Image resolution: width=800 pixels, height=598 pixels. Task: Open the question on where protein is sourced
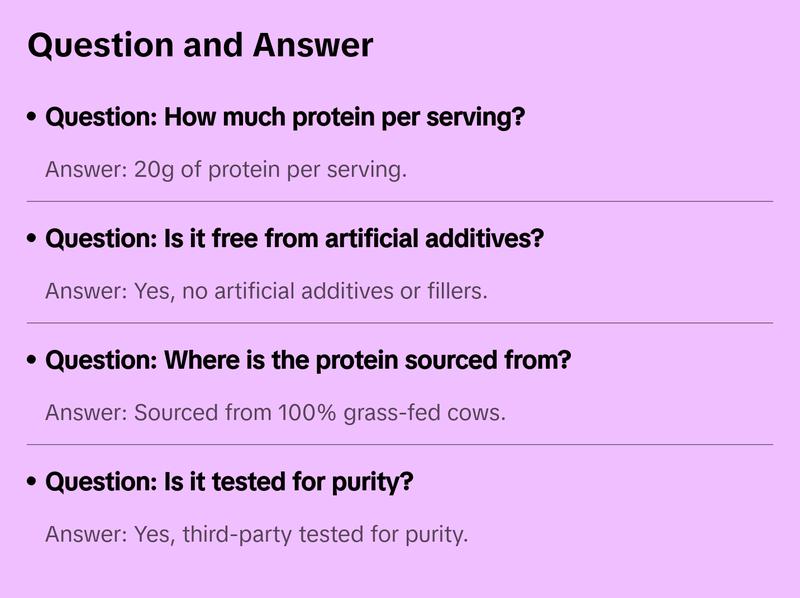[308, 361]
